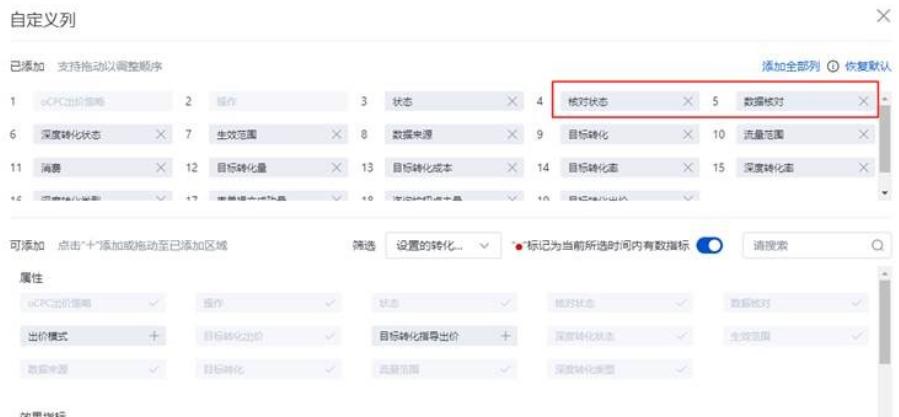899x417 pixels.
Task: Select the 深度转化率 chip in added columns
Action: tap(805, 167)
